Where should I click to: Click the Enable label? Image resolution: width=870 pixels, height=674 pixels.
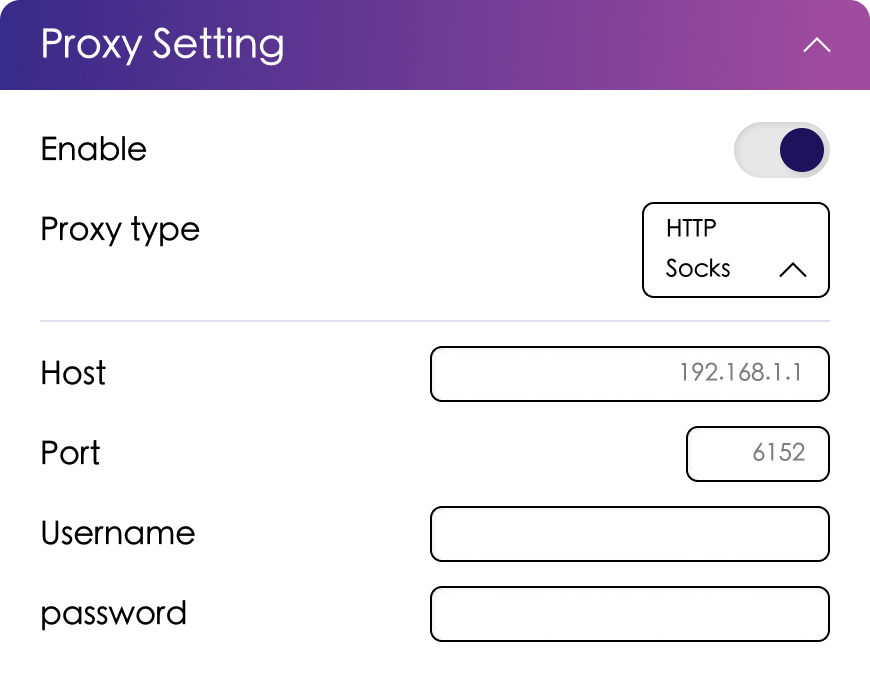coord(93,150)
